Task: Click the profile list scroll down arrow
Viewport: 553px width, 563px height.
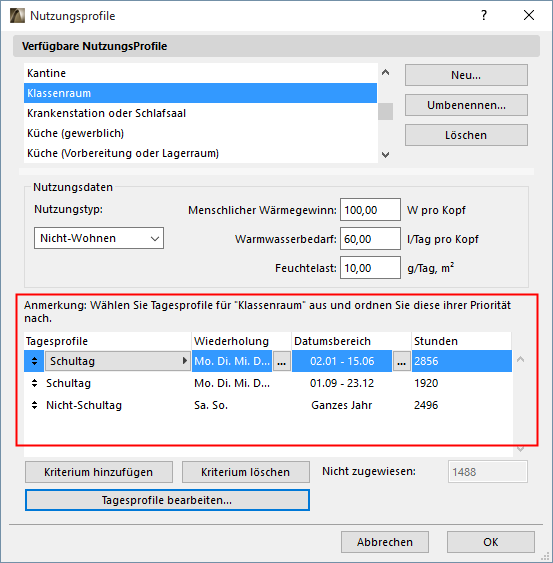Action: coord(385,155)
